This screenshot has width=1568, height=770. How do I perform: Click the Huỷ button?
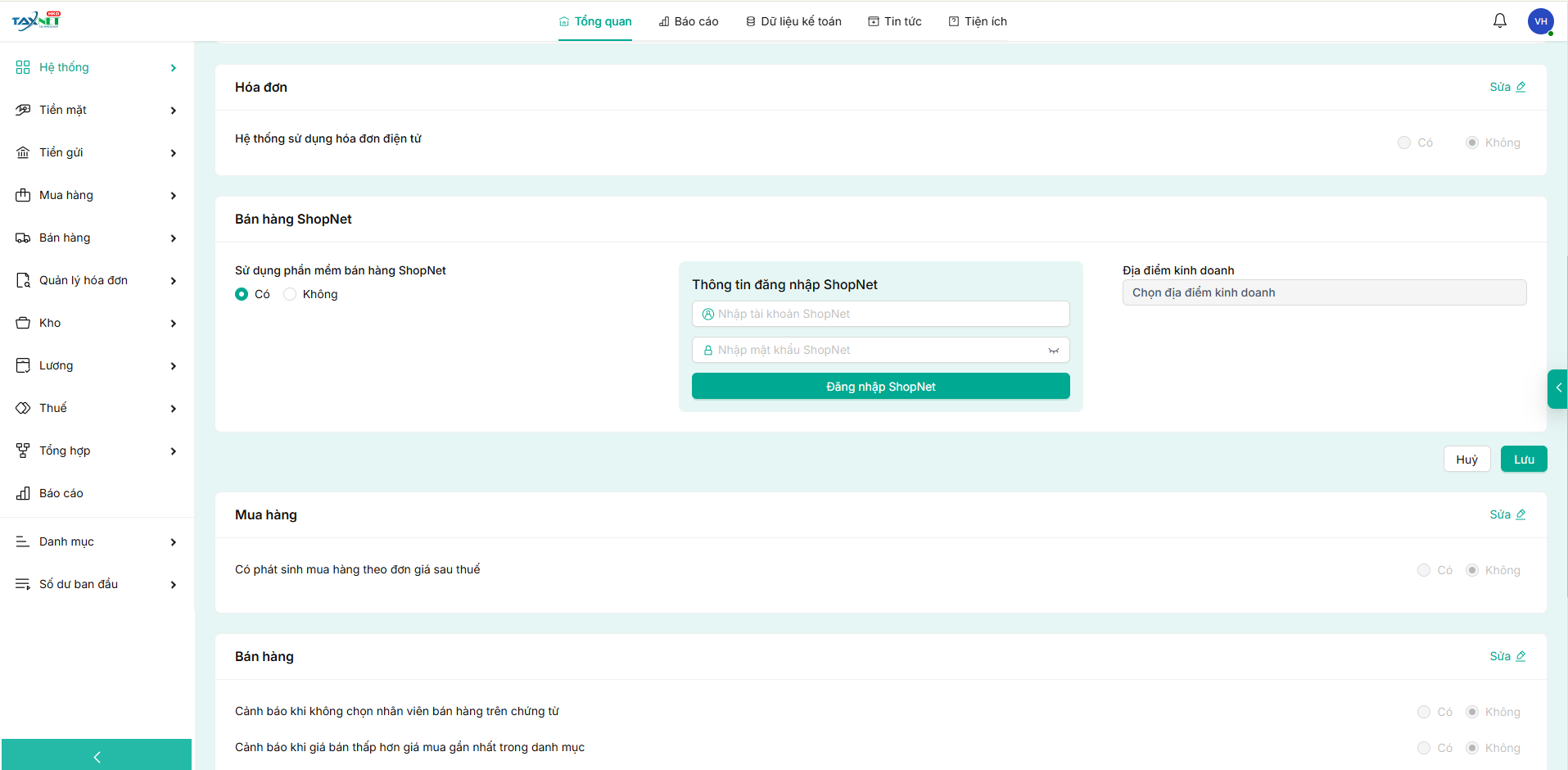point(1467,460)
